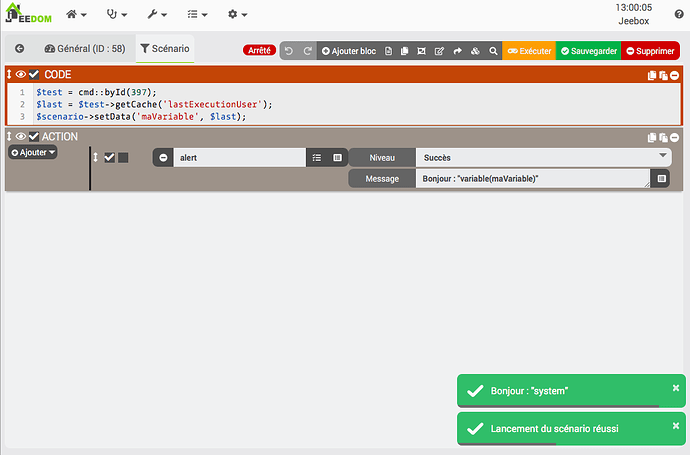The height and width of the screenshot is (455, 690).
Task: Go back with the arrow-left button
Action: click(x=19, y=48)
